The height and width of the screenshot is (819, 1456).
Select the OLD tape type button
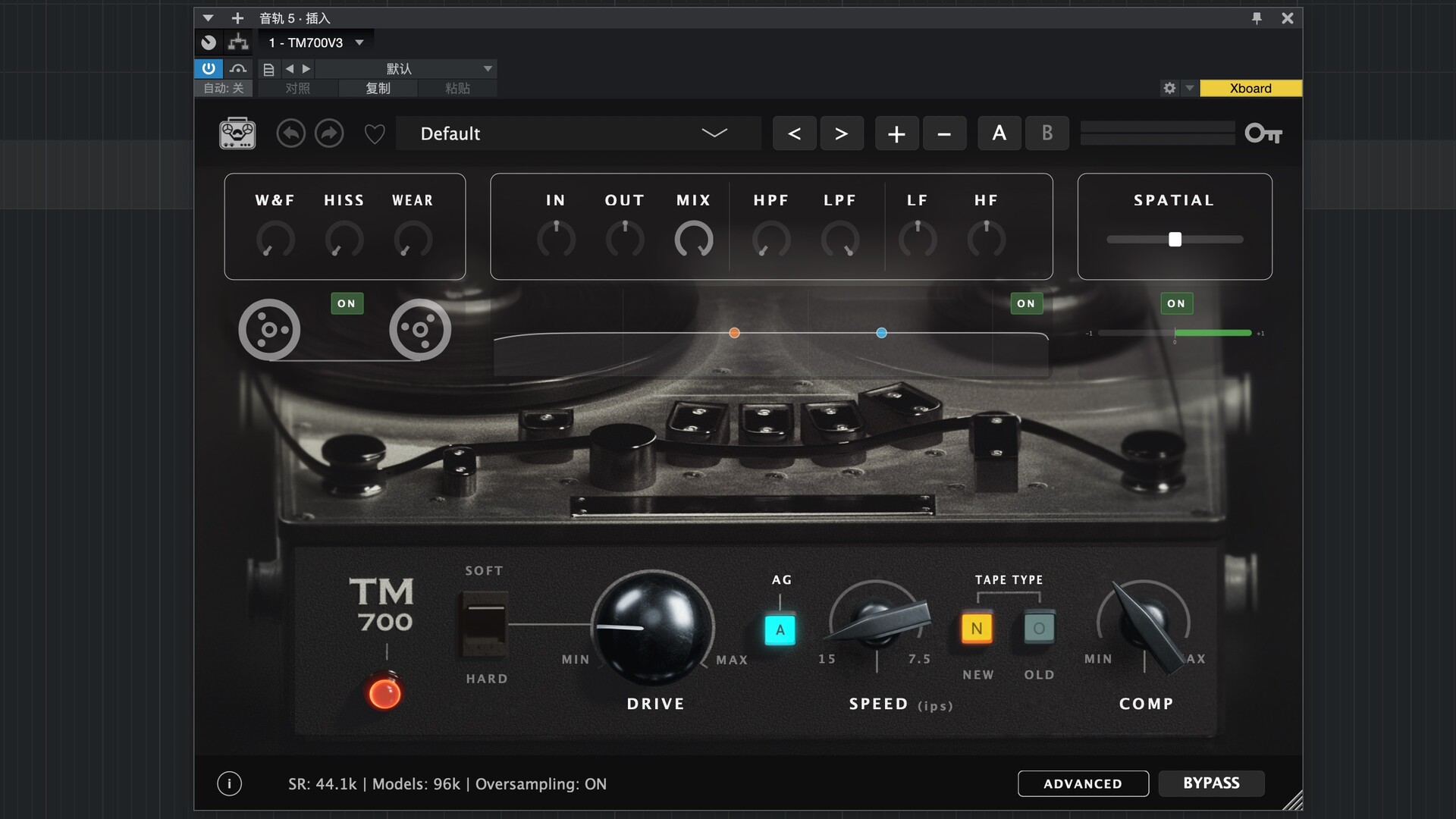tap(1039, 628)
